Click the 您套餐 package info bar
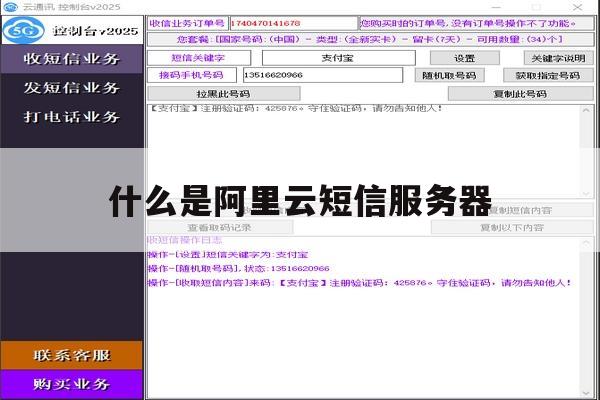This screenshot has width=600, height=400. point(370,39)
